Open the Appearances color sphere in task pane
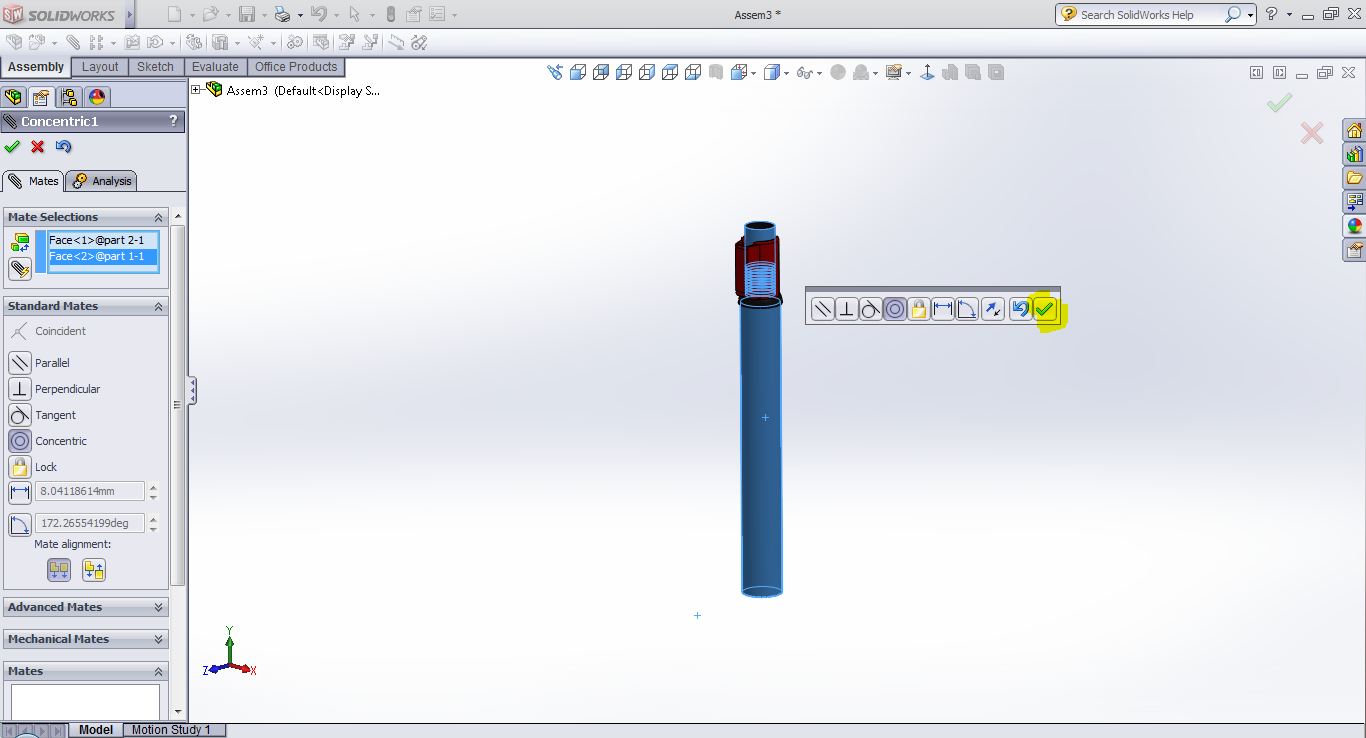1366x738 pixels. point(1354,226)
